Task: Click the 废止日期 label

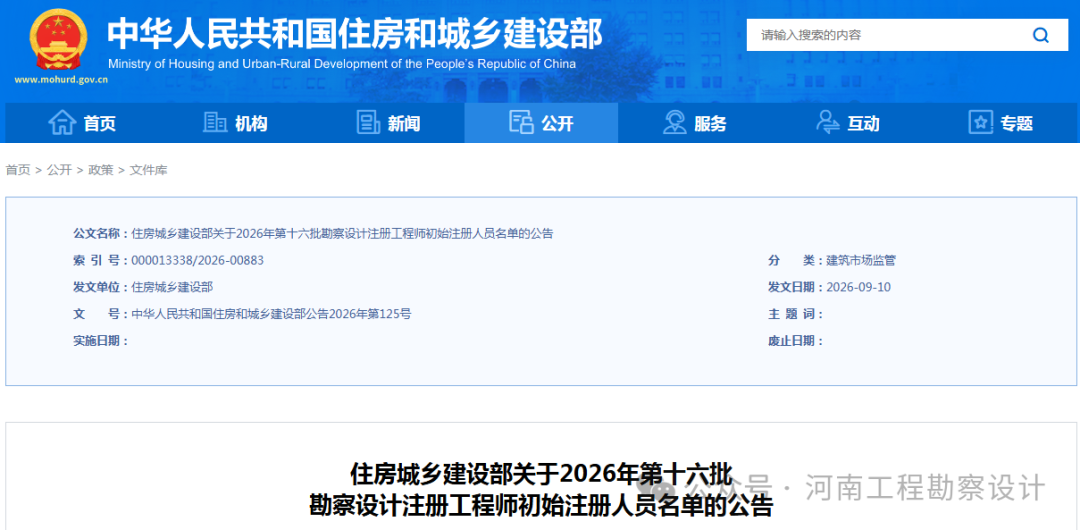Action: (x=796, y=341)
